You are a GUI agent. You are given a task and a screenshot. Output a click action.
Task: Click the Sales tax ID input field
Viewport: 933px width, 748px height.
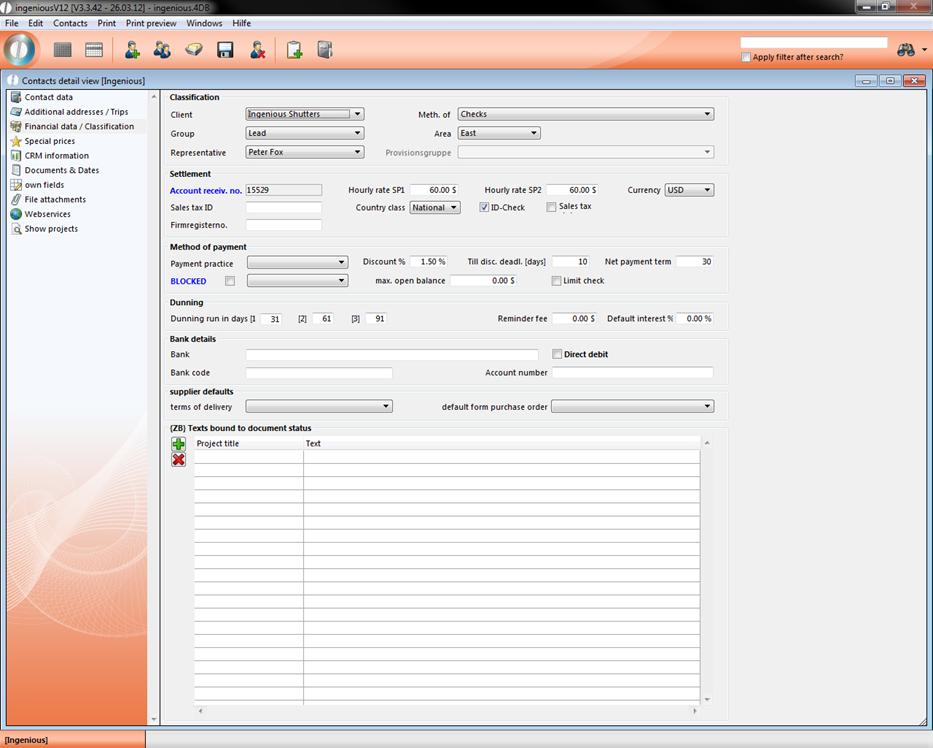click(x=284, y=208)
